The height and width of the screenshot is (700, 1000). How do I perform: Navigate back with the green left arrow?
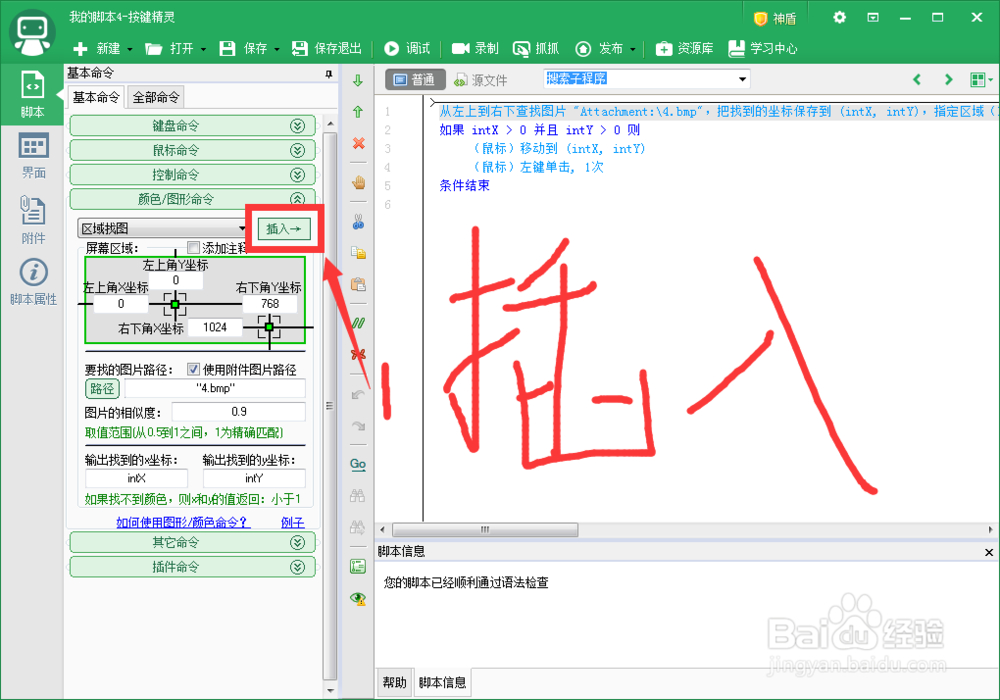tap(917, 80)
